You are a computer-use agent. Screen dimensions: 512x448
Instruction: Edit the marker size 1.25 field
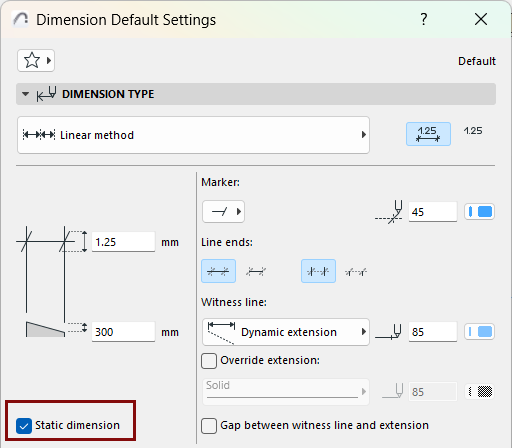pyautogui.click(x=123, y=242)
